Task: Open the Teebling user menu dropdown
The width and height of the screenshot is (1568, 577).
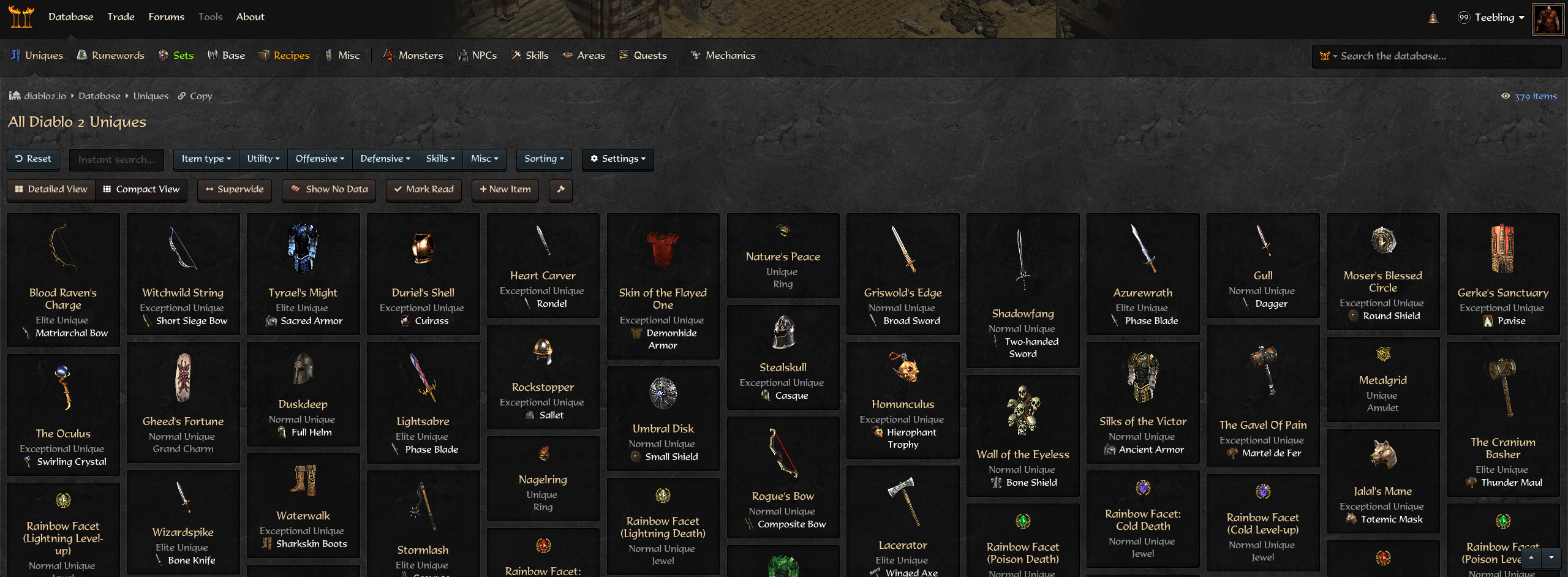Action: point(1491,18)
